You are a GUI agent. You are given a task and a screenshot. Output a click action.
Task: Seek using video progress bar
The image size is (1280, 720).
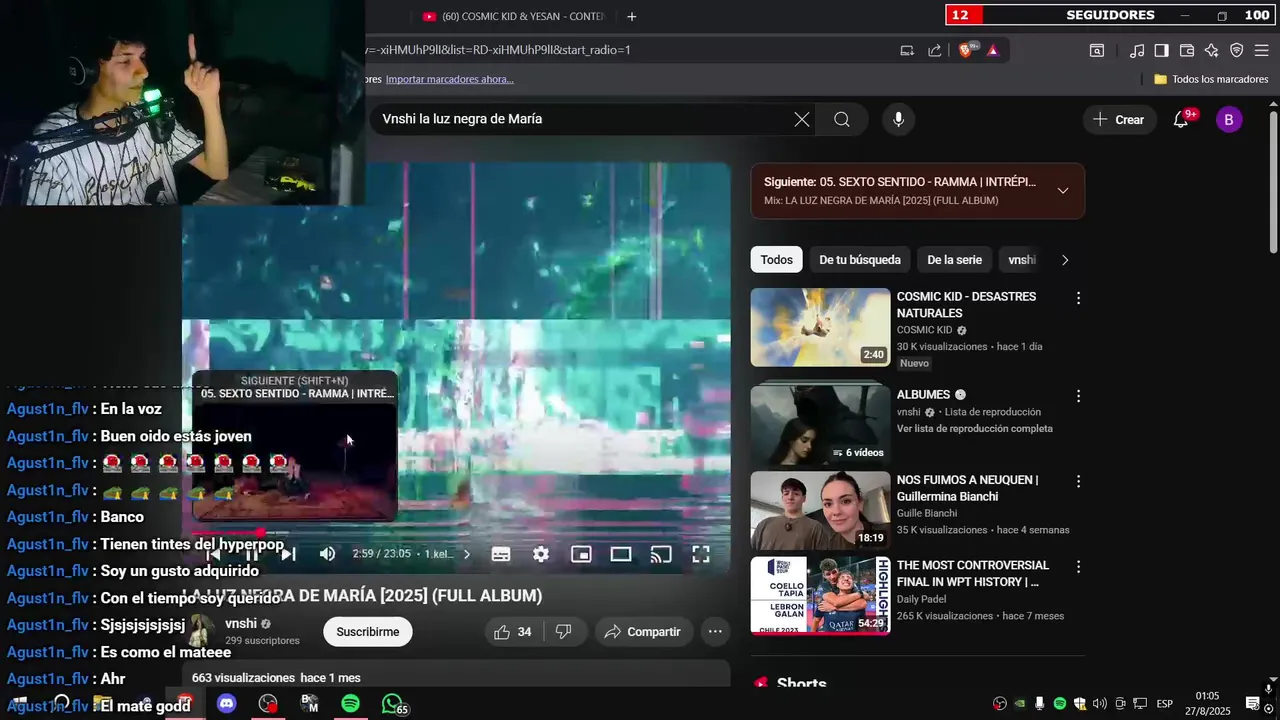coord(456,533)
